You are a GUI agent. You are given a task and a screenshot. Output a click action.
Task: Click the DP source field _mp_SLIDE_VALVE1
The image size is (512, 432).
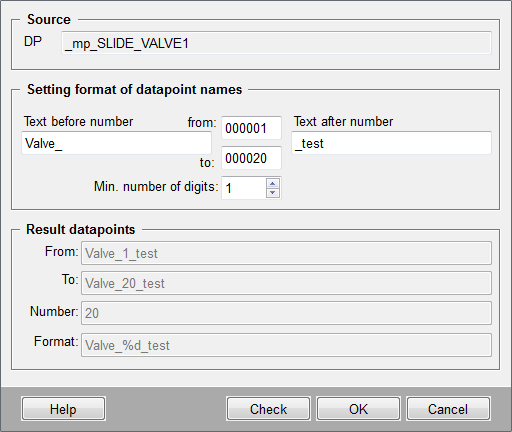[276, 43]
